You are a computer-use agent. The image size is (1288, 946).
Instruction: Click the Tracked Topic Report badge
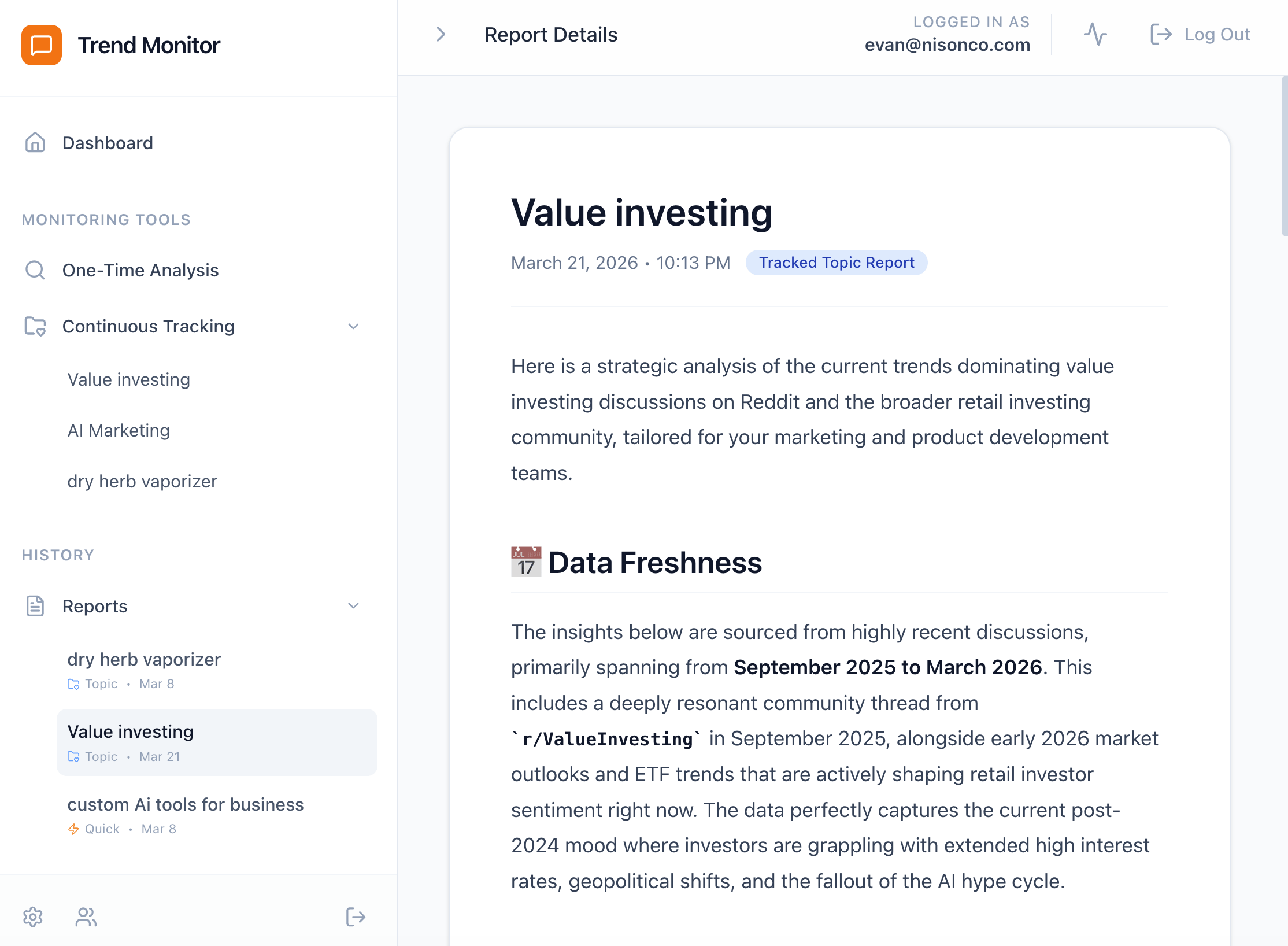[x=836, y=263]
